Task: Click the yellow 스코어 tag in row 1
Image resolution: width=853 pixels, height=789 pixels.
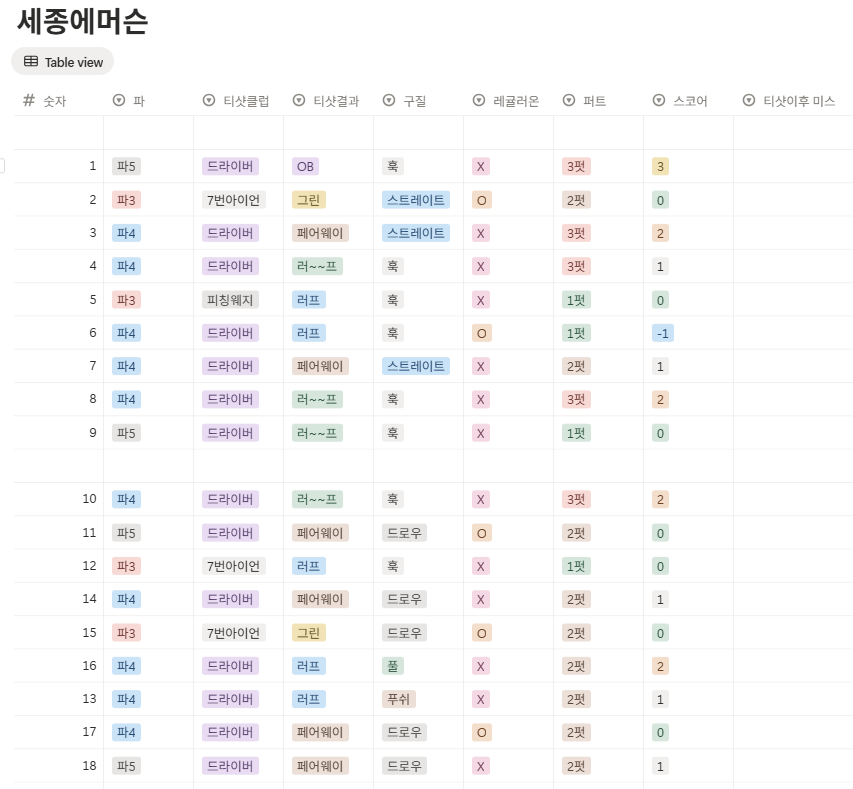Action: point(660,166)
